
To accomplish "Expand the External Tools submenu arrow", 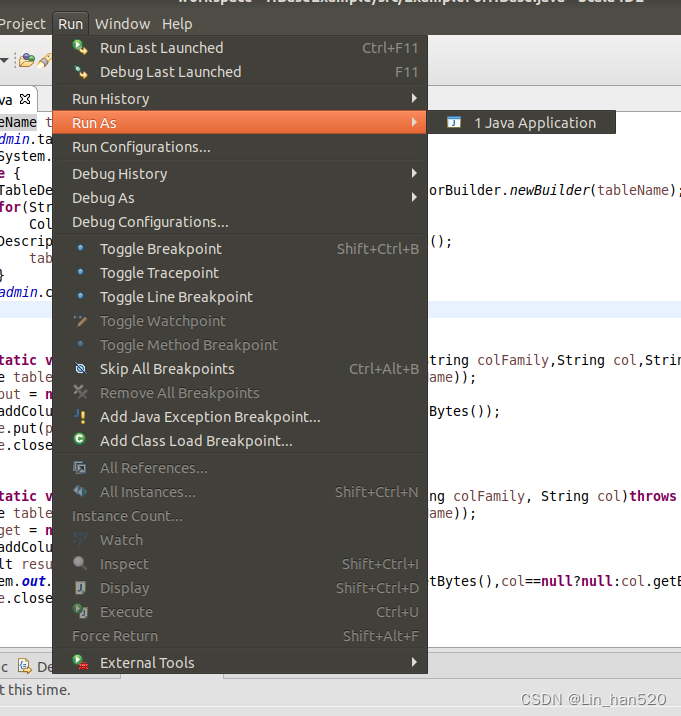I will [414, 662].
